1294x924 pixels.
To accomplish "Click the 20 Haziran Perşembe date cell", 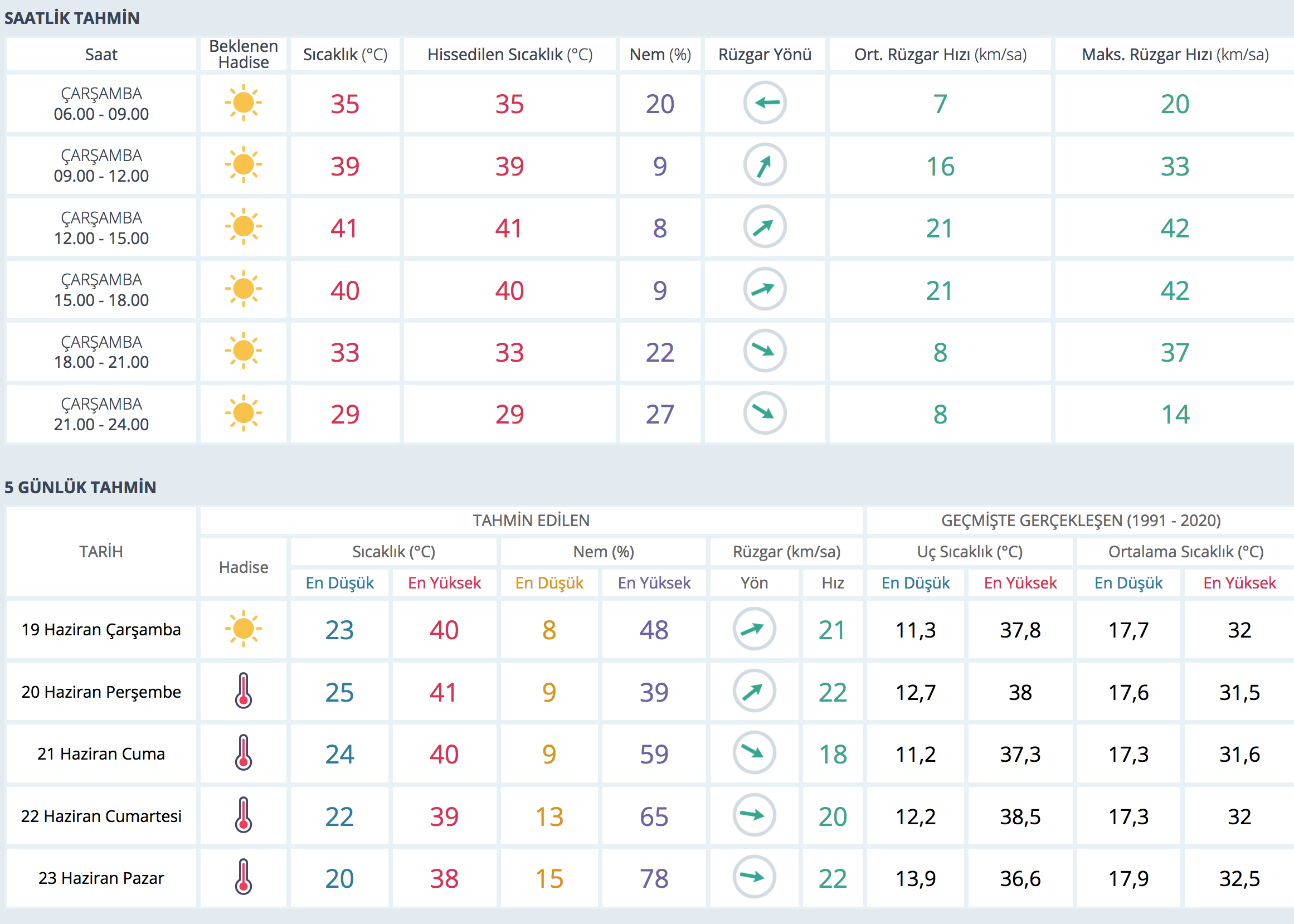I will click(x=101, y=692).
